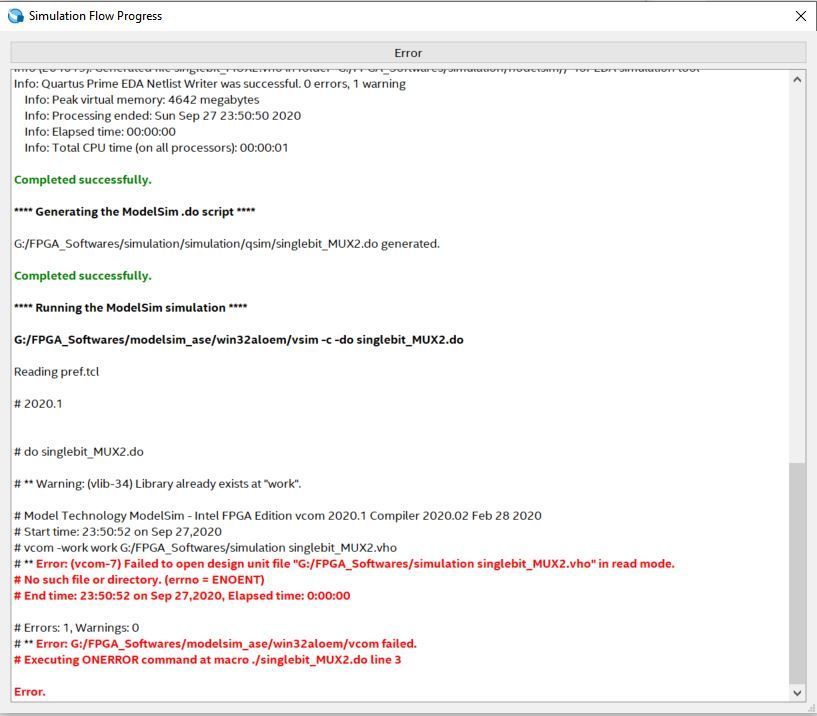Close the Simulation Flow Progress window

click(801, 16)
